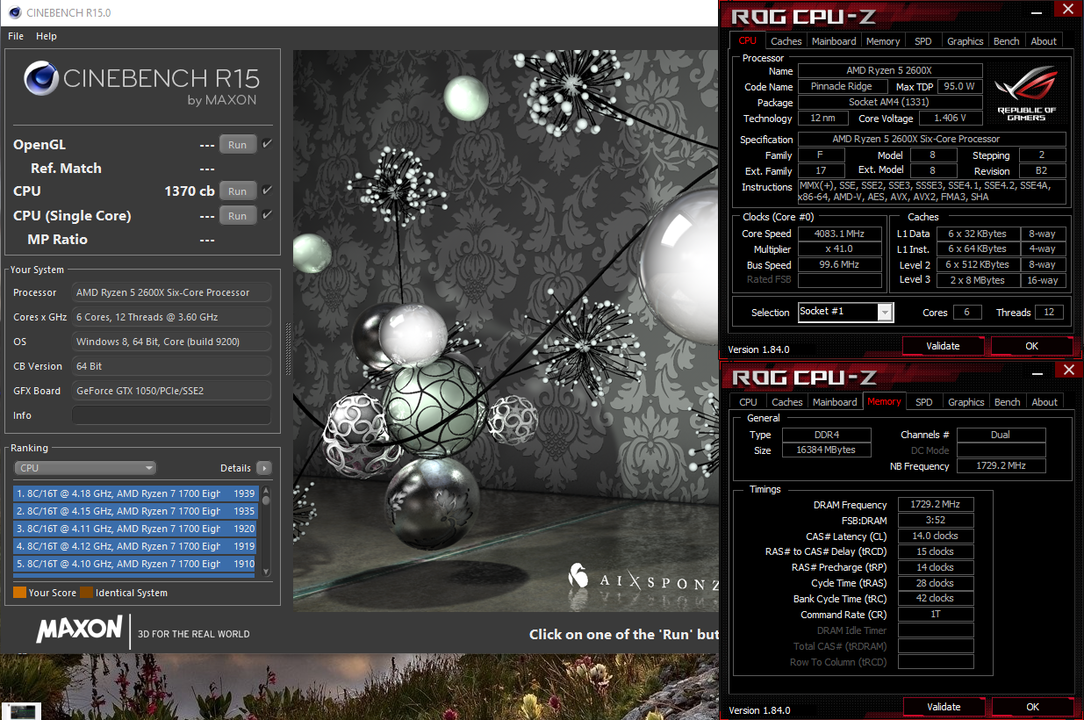Select ranking entry 4 at 4.12 GHz
Image resolution: width=1084 pixels, height=720 pixels.
tap(136, 546)
